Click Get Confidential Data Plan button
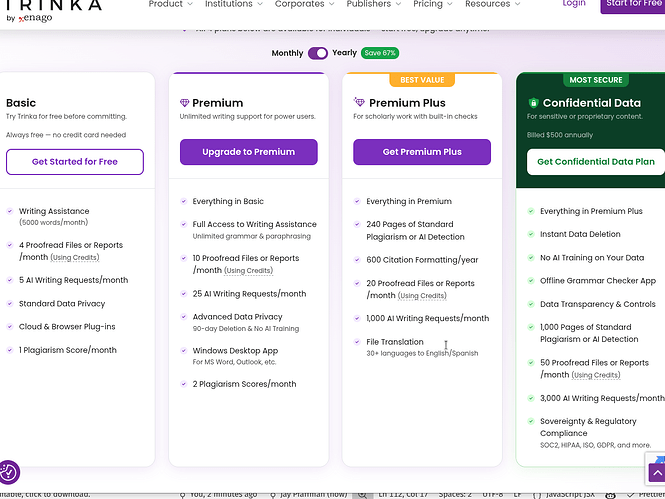The image size is (665, 499). [x=596, y=162]
